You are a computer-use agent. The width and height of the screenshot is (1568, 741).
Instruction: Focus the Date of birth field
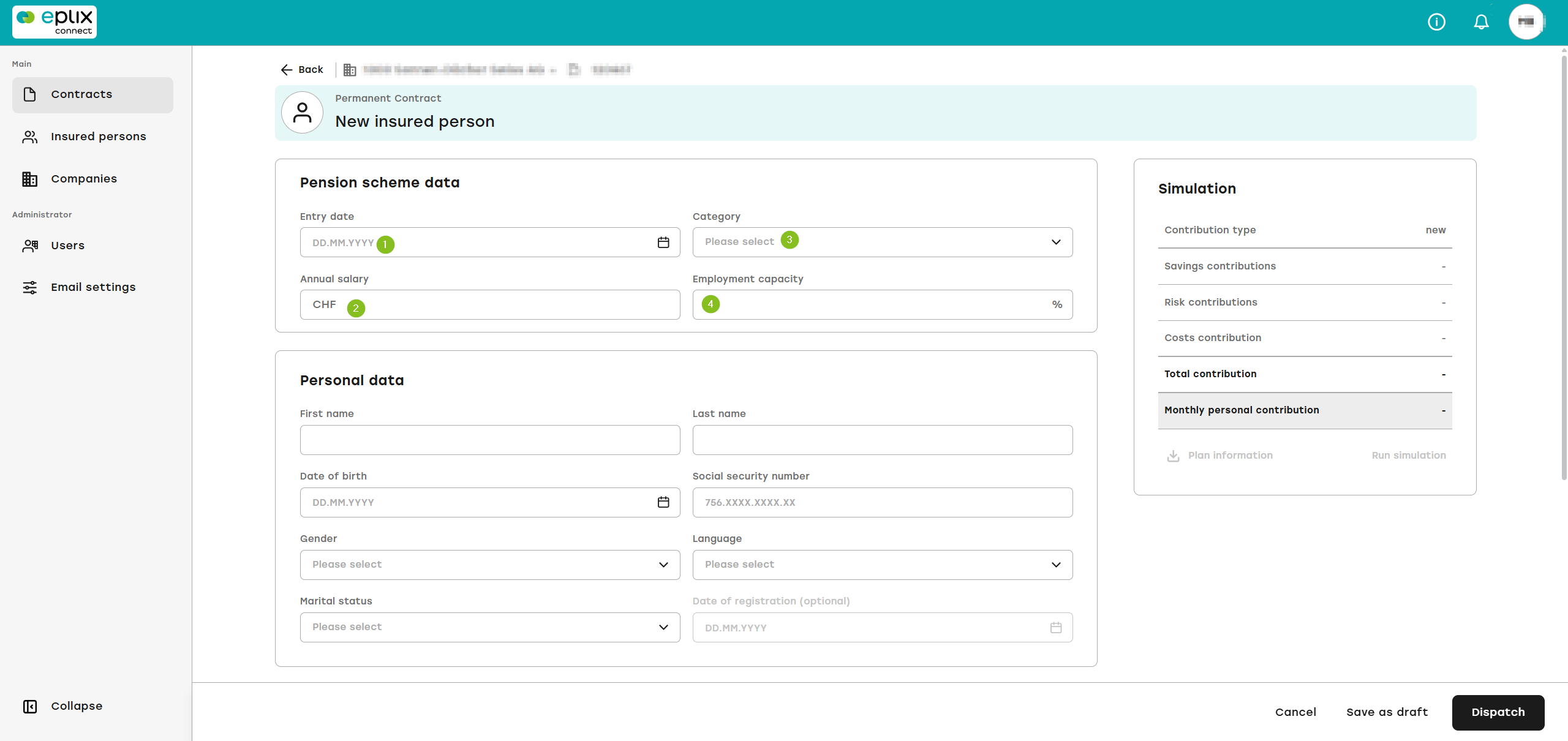(x=490, y=502)
